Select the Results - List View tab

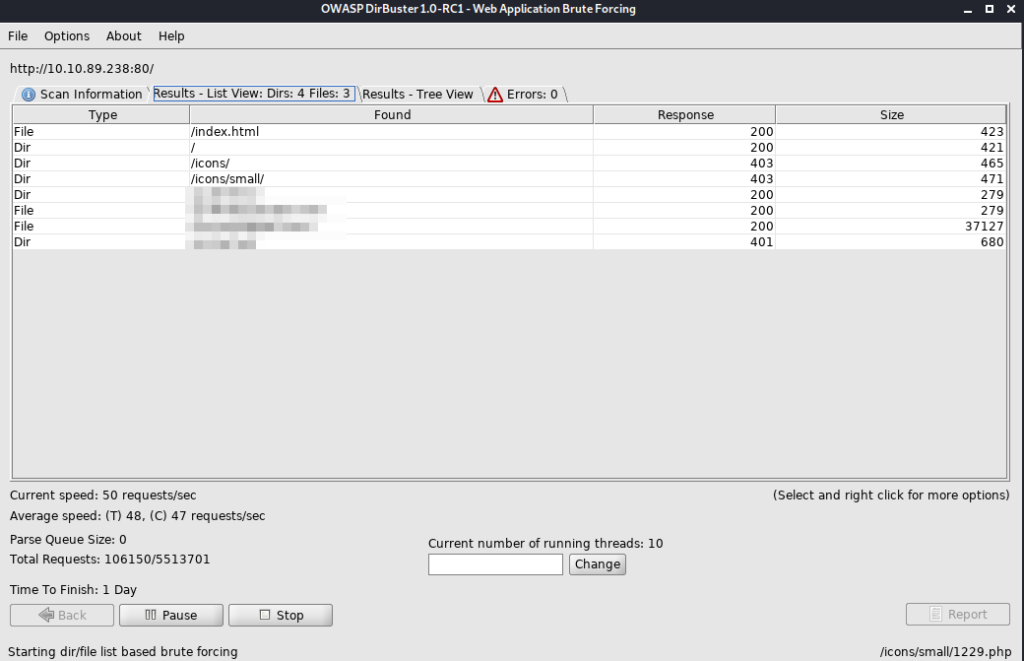[252, 94]
